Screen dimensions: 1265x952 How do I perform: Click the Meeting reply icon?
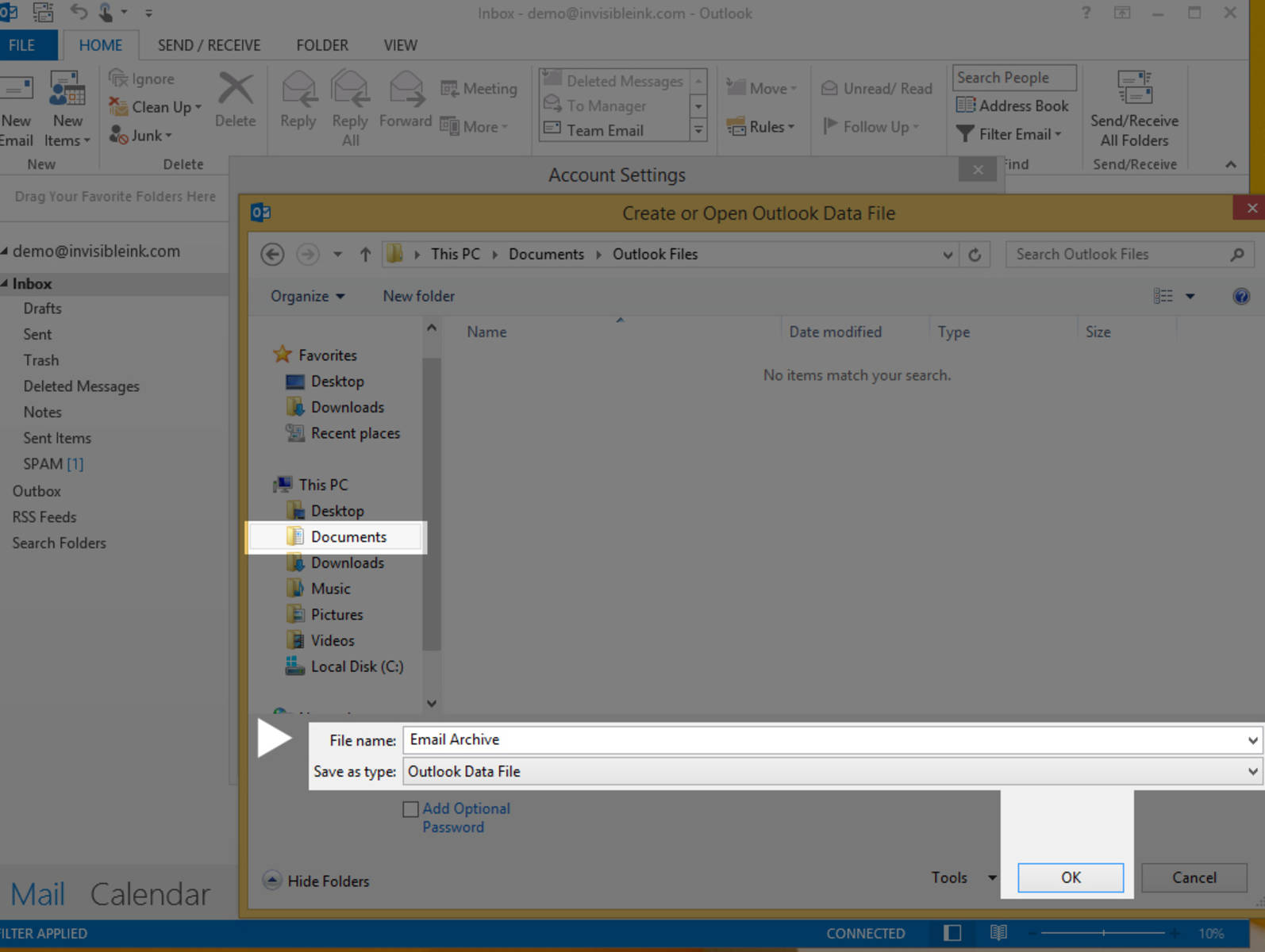tap(449, 89)
